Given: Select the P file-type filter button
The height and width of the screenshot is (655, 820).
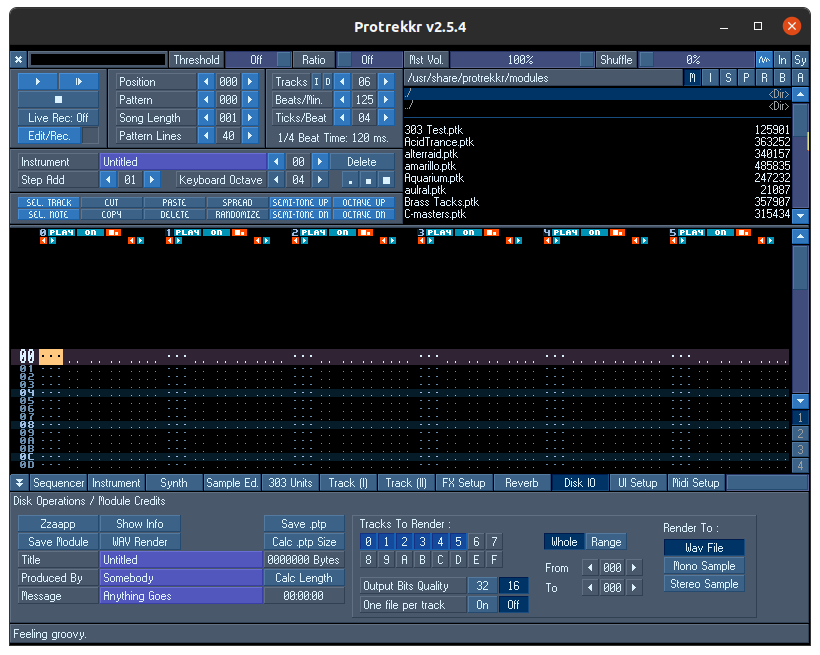Looking at the screenshot, I should pyautogui.click(x=746, y=78).
